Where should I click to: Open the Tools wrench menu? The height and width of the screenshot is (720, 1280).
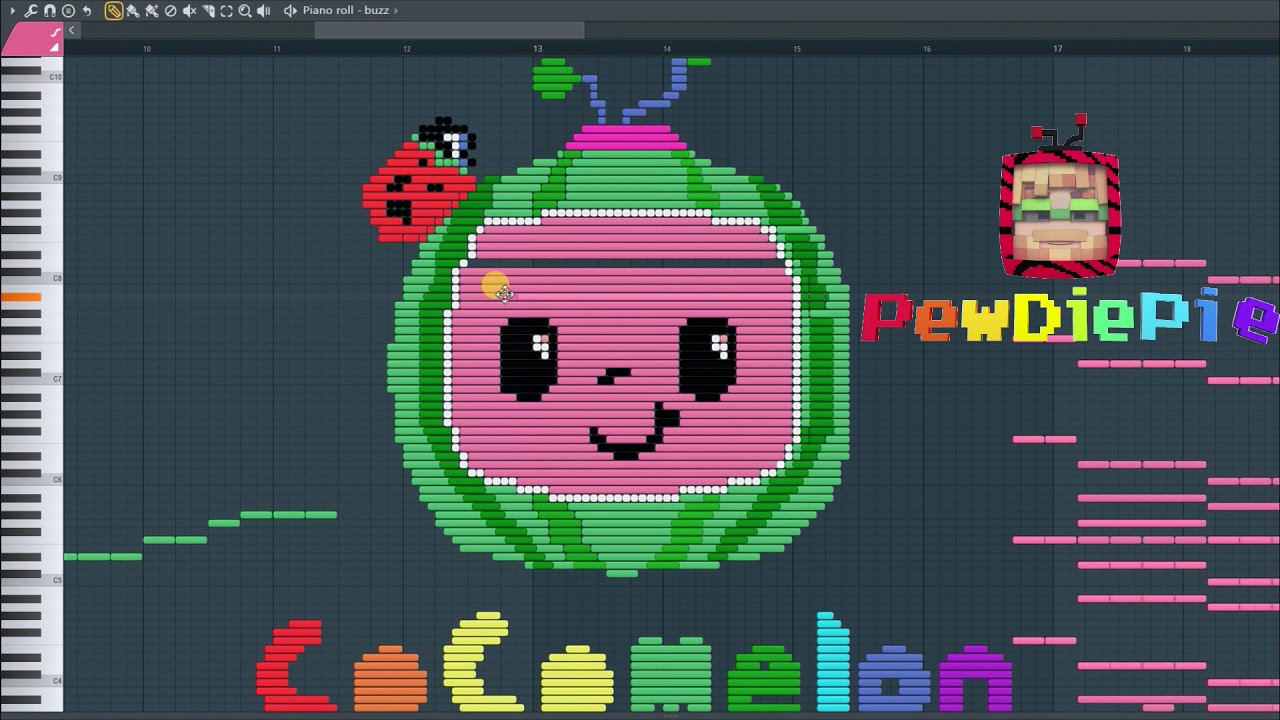pos(31,11)
